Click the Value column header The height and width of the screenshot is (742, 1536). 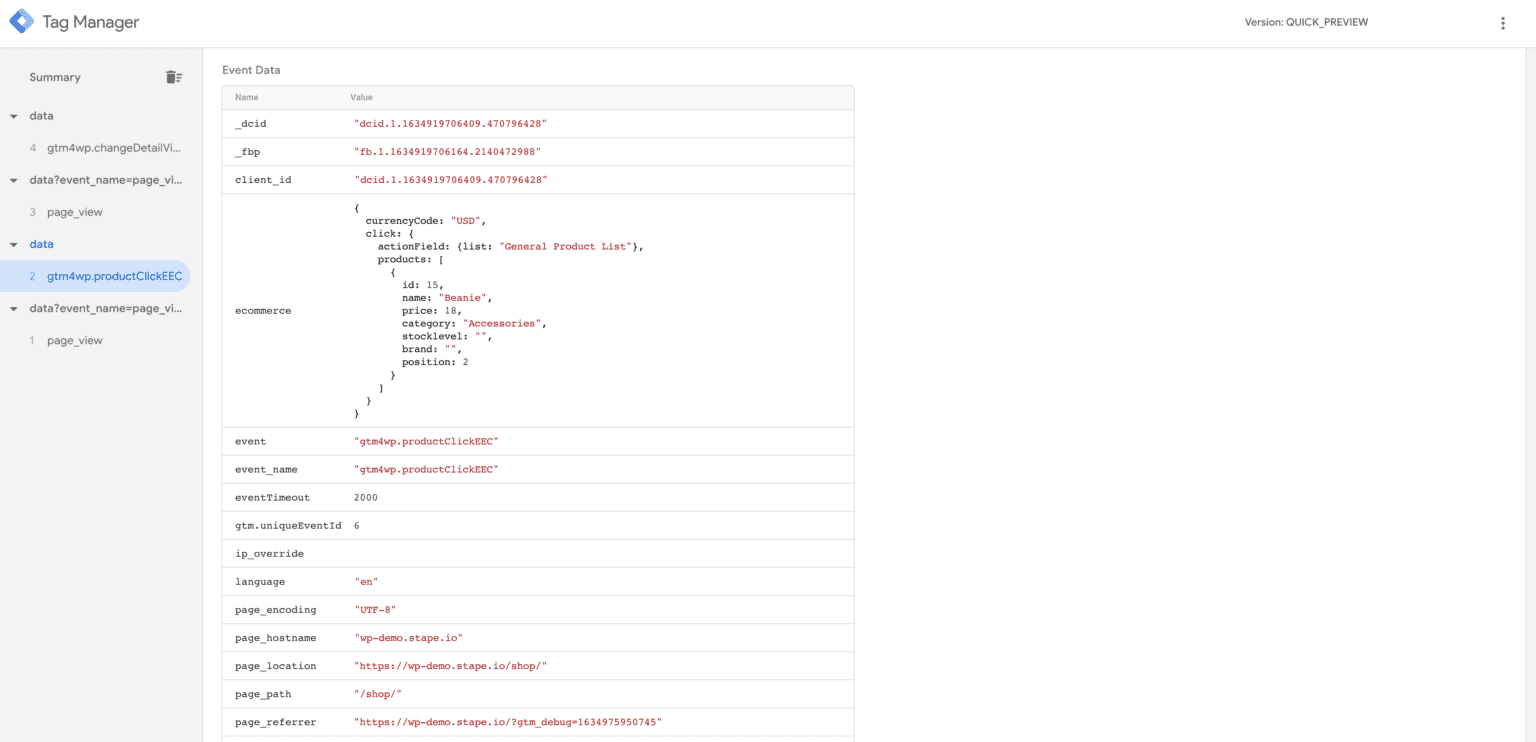tap(361, 97)
